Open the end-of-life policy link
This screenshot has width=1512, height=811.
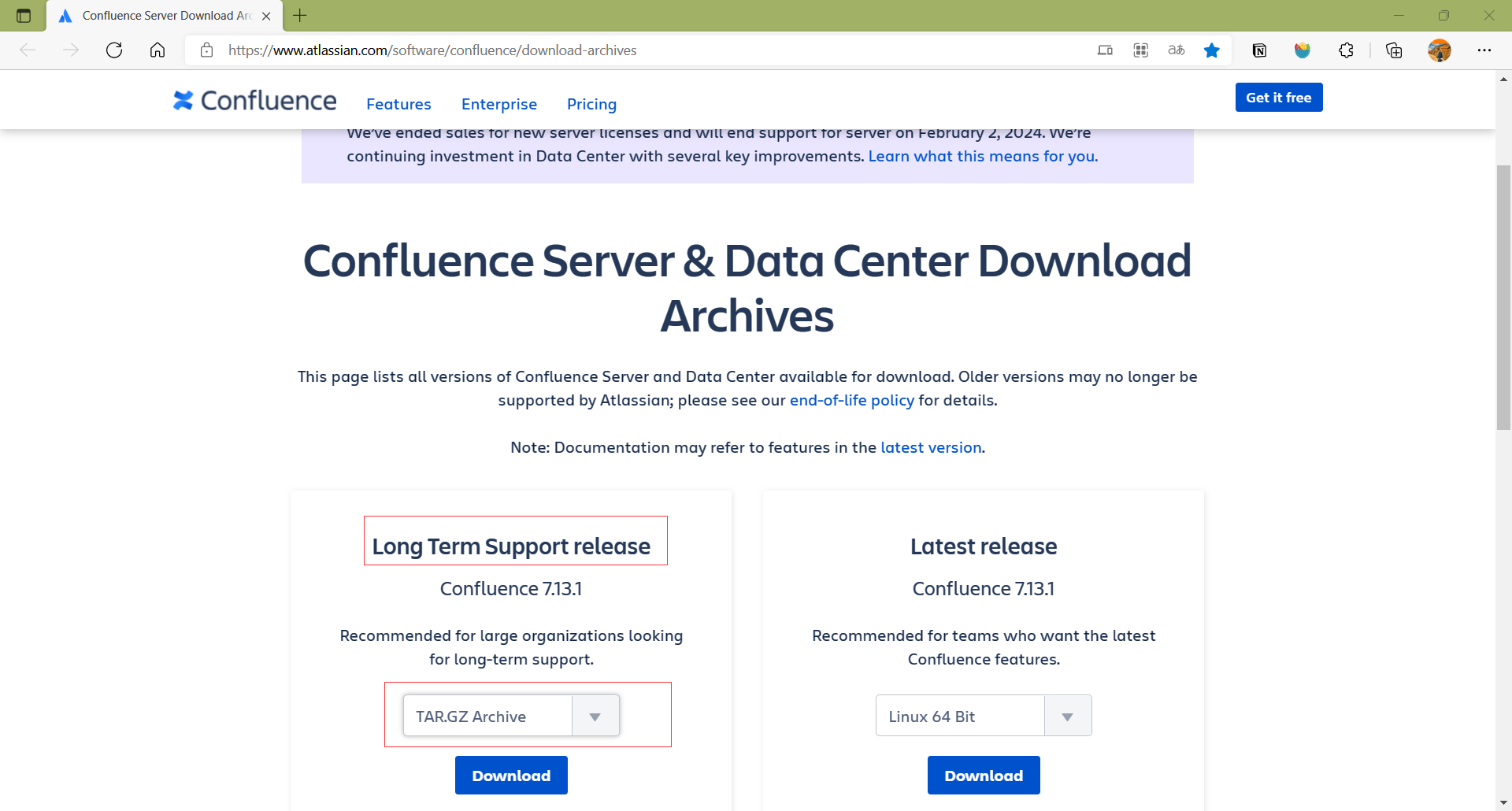pyautogui.click(x=851, y=400)
